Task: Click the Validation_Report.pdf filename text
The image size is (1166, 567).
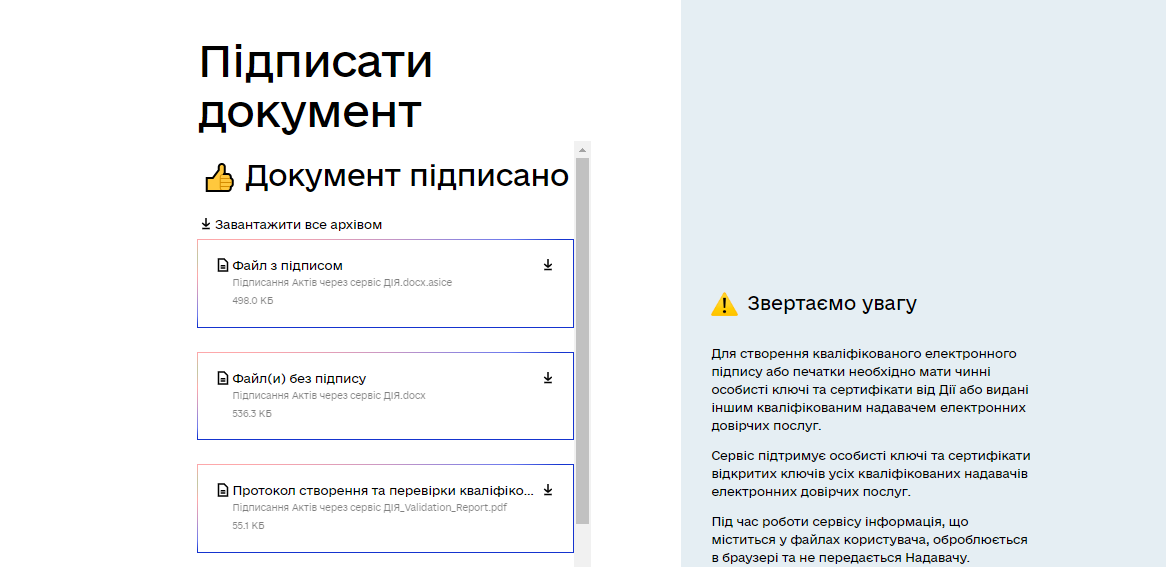Action: (x=370, y=508)
